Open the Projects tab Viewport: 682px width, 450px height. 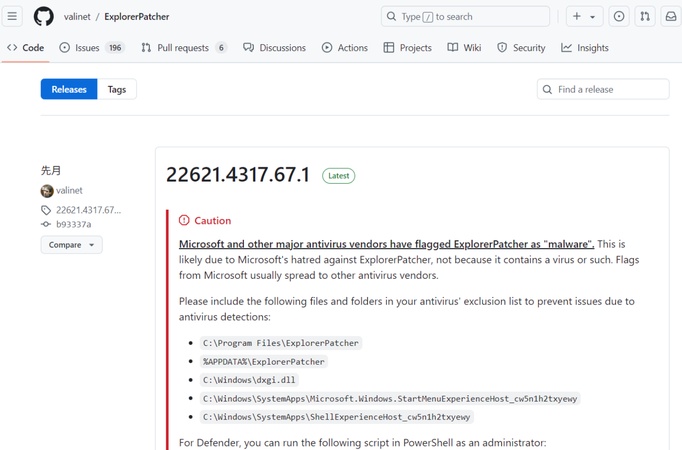pyautogui.click(x=408, y=48)
